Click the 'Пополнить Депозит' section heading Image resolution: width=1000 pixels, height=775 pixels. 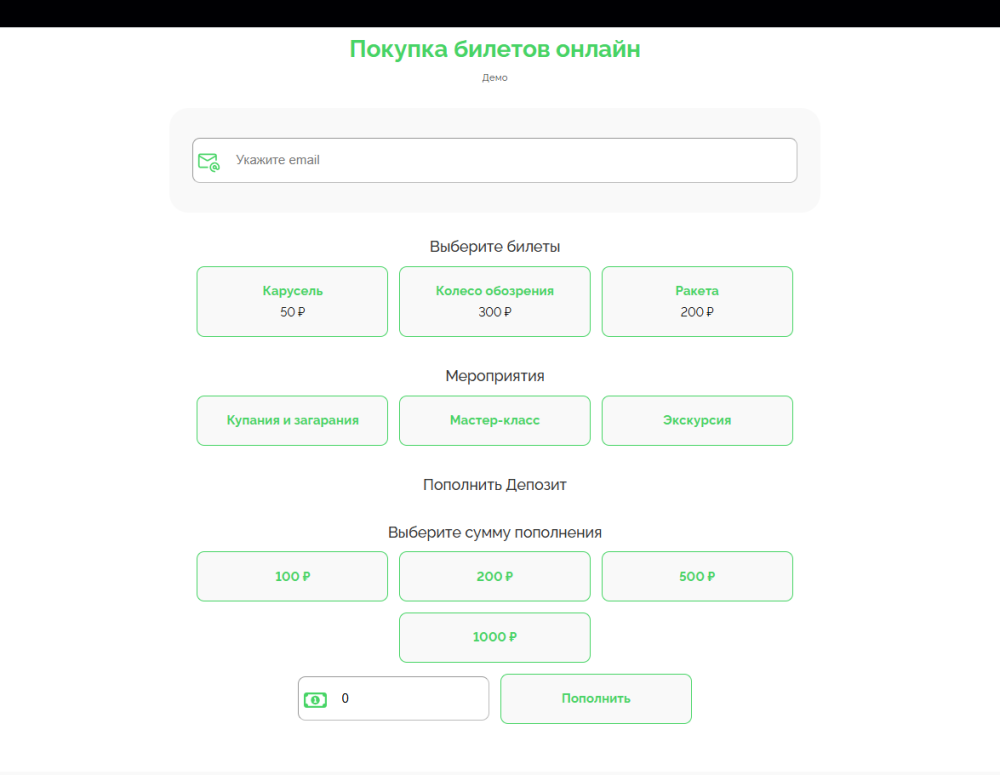tap(494, 485)
